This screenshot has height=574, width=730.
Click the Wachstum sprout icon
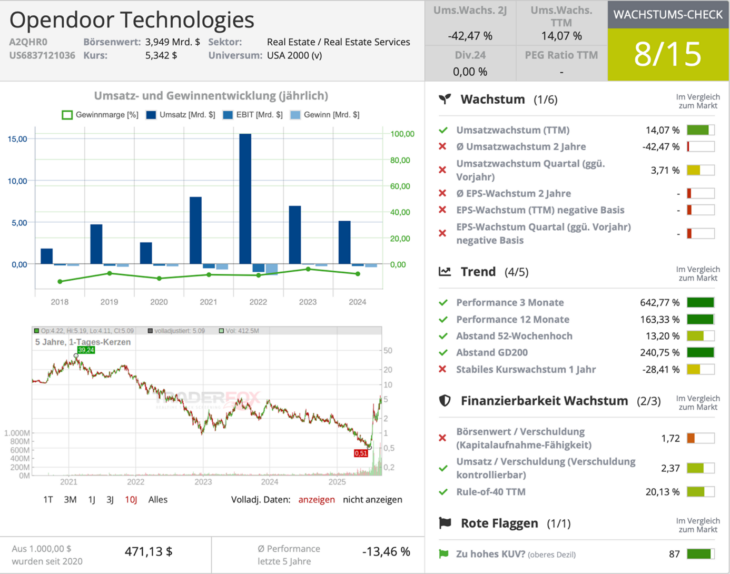tap(445, 99)
